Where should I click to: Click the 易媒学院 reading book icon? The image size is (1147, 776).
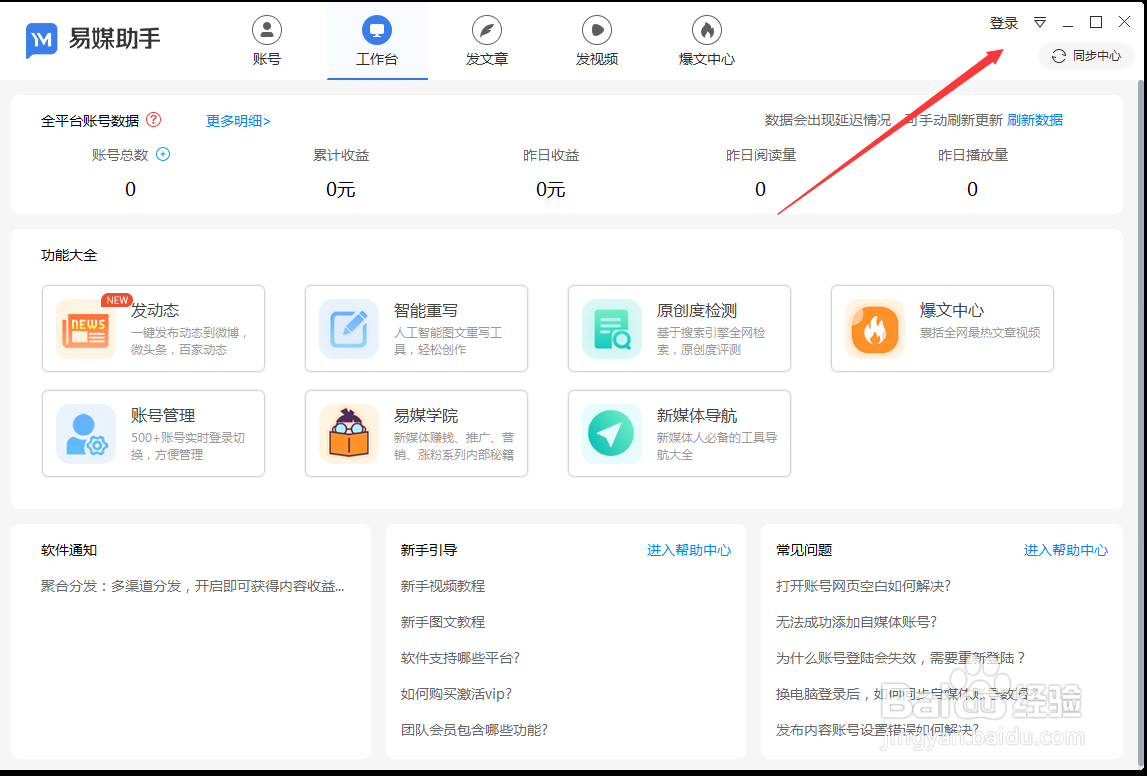349,434
